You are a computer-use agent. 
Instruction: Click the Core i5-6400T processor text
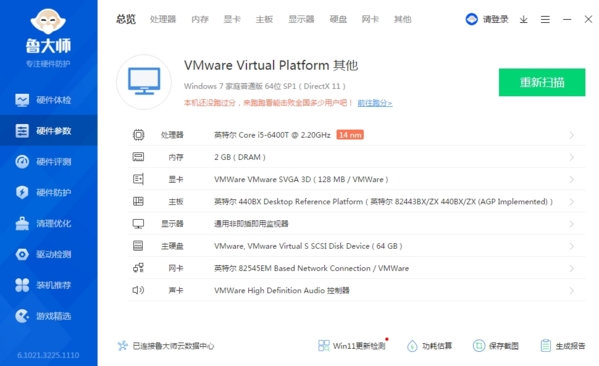pyautogui.click(x=272, y=135)
